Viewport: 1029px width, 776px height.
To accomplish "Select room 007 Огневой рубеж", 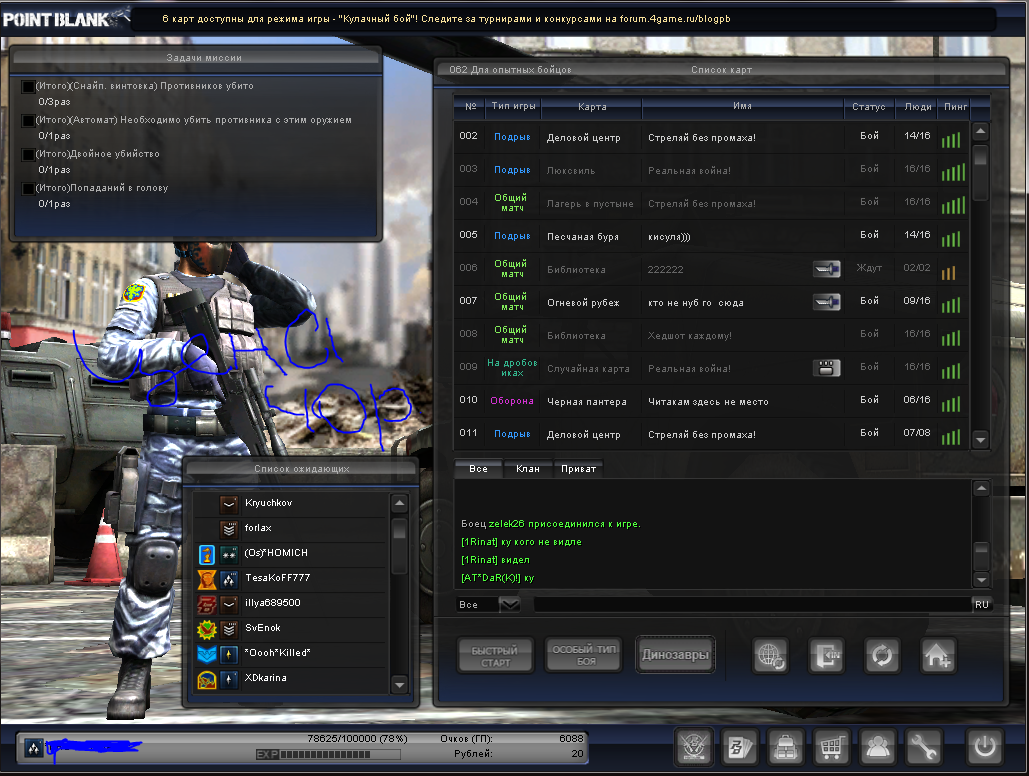I will [x=711, y=301].
